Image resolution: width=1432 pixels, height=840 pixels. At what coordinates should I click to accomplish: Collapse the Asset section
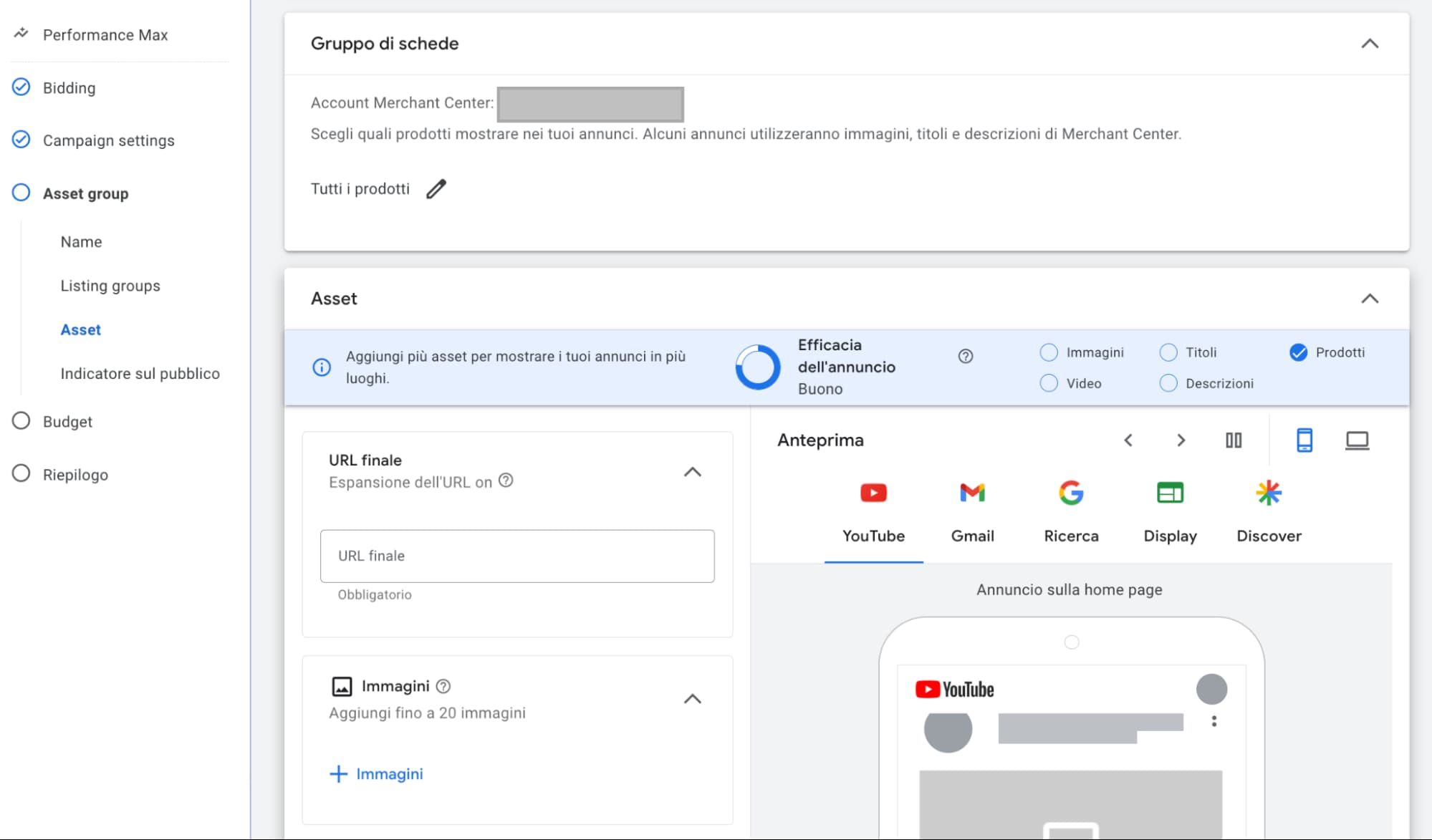point(1369,299)
